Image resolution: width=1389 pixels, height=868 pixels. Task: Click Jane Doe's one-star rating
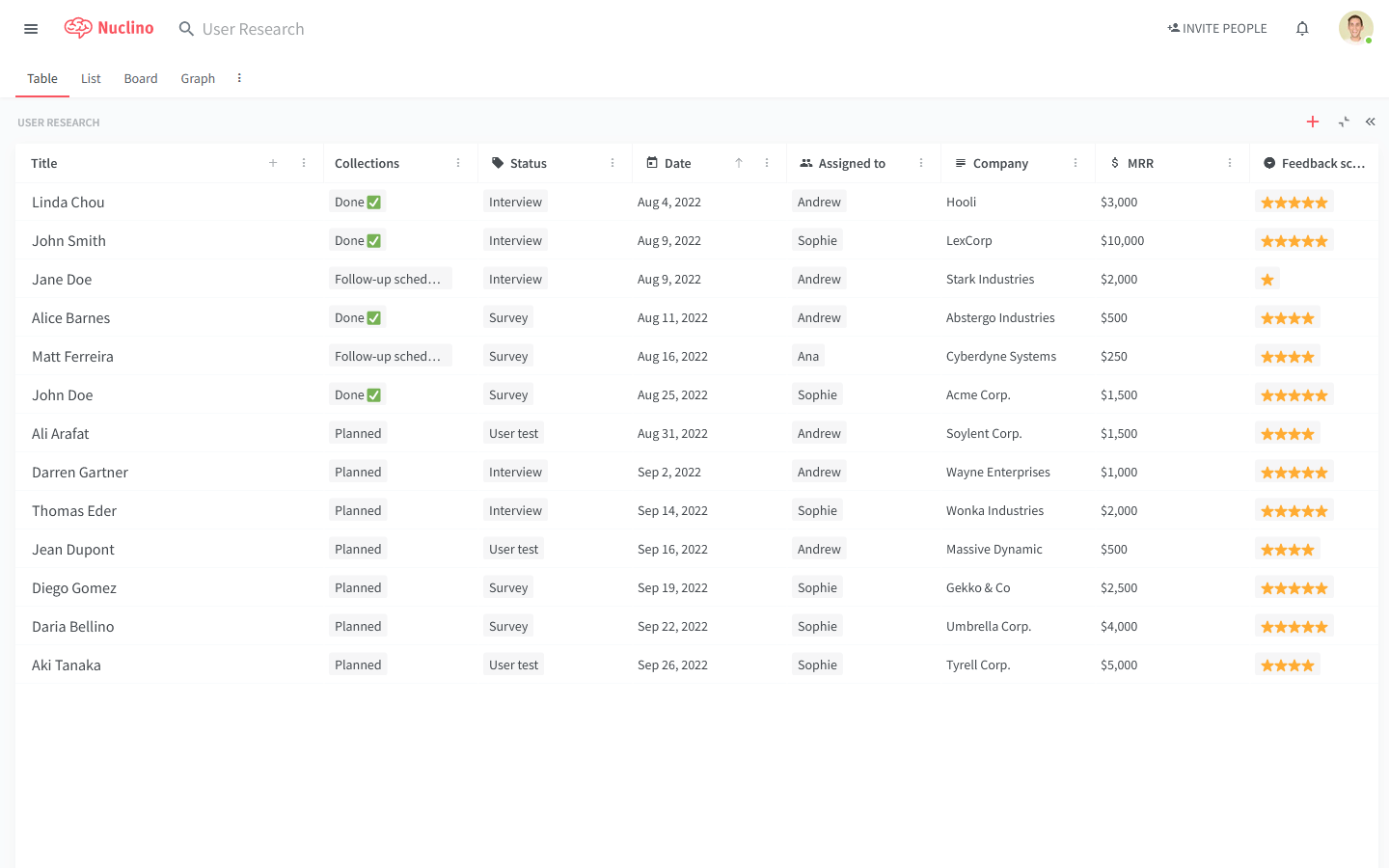tap(1267, 280)
